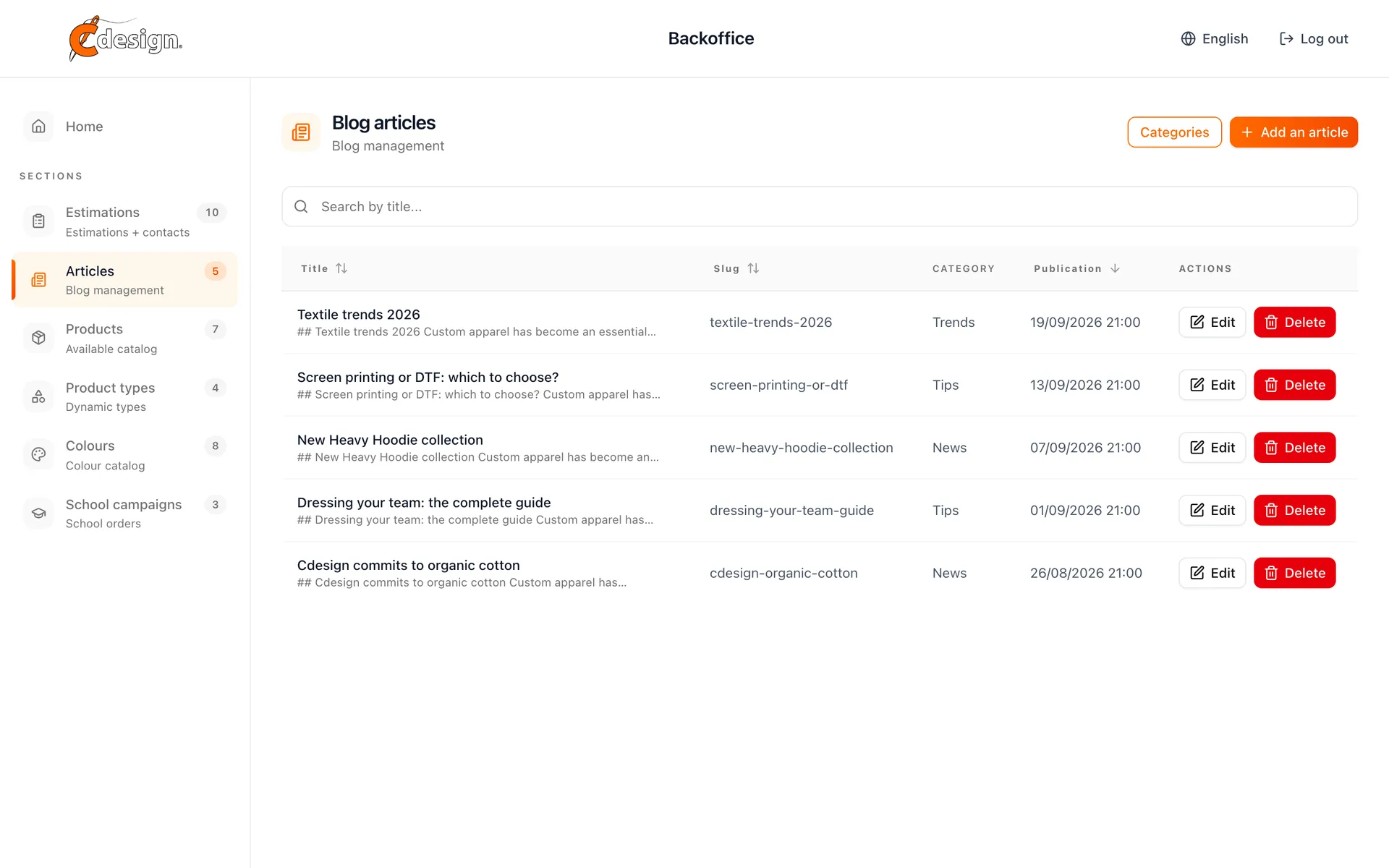Click the log out arrow icon

click(x=1286, y=38)
